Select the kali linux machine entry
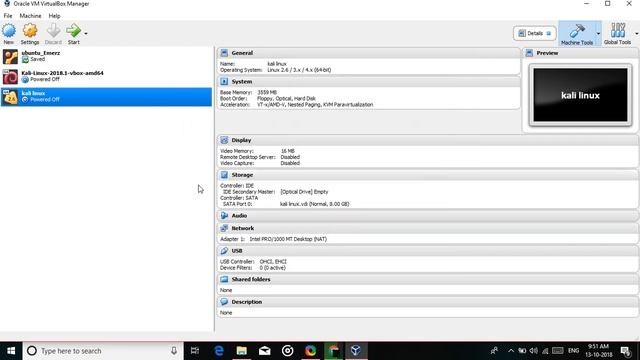Viewport: 640px width, 360px height. (106, 97)
